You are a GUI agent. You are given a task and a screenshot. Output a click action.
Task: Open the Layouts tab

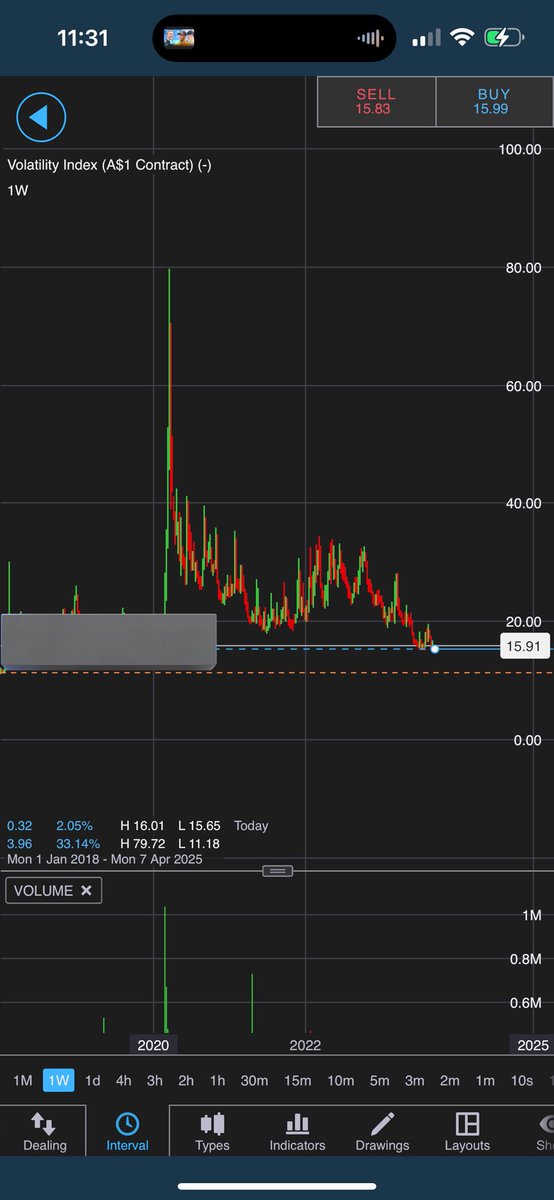coord(467,1131)
